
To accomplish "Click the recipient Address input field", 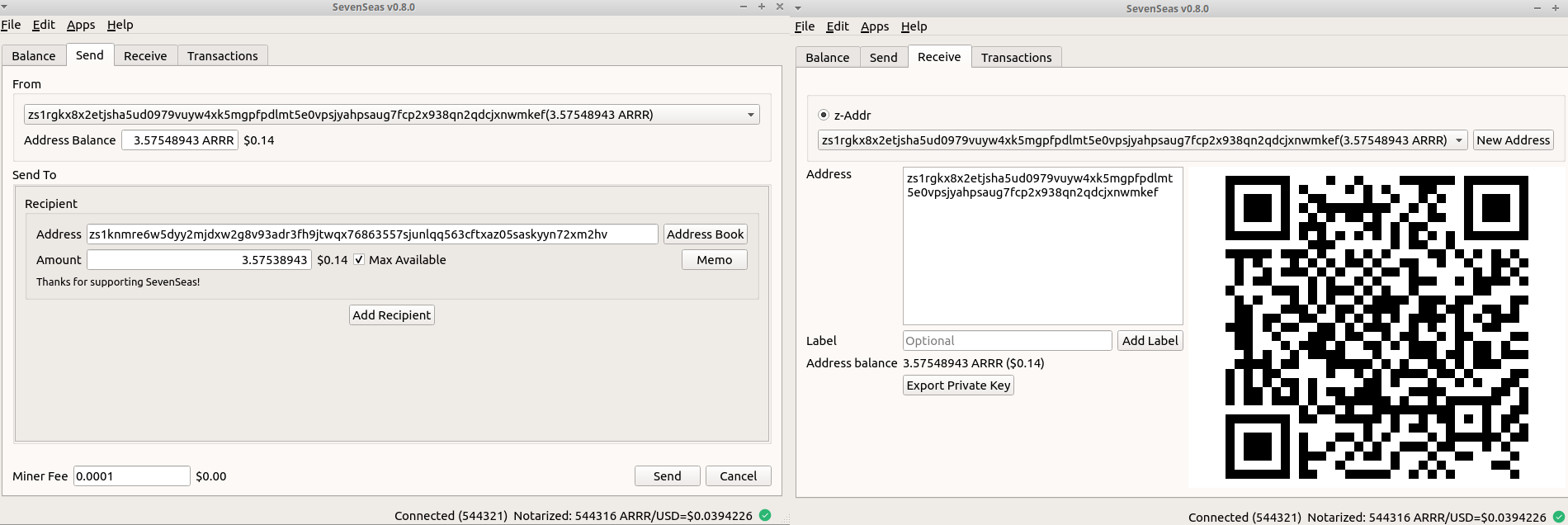I will click(372, 234).
